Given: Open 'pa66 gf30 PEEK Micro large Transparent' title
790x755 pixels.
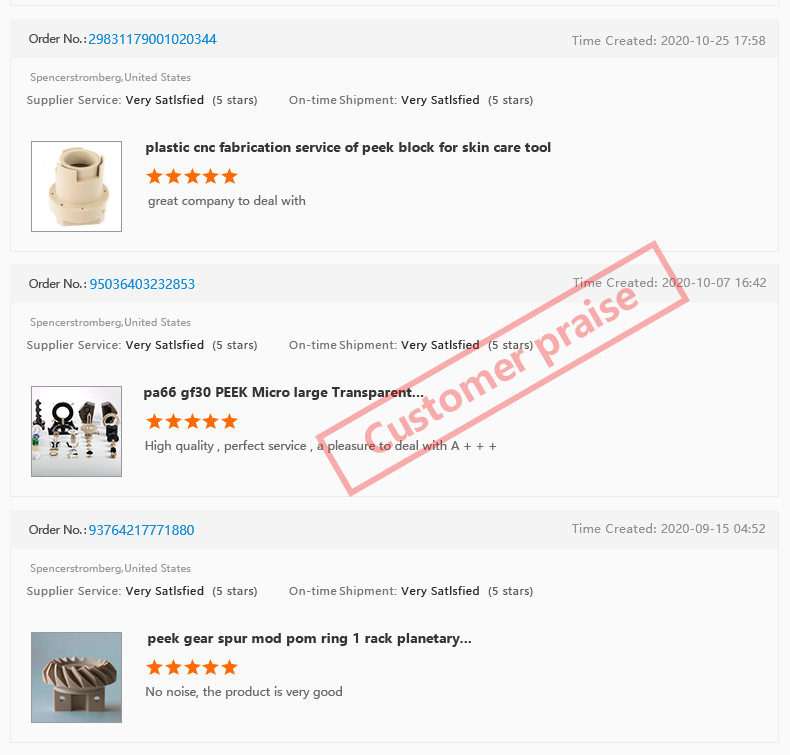Looking at the screenshot, I should point(284,392).
